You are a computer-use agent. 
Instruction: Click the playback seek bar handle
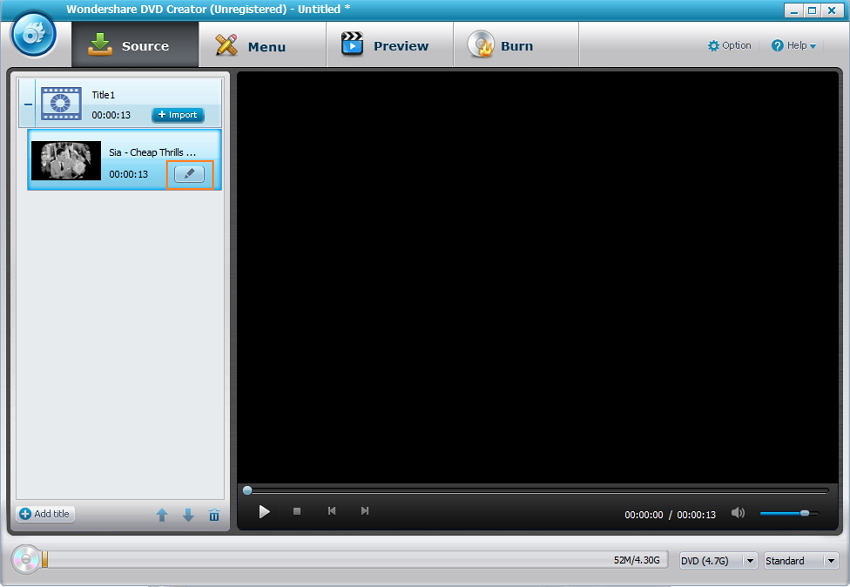[247, 491]
